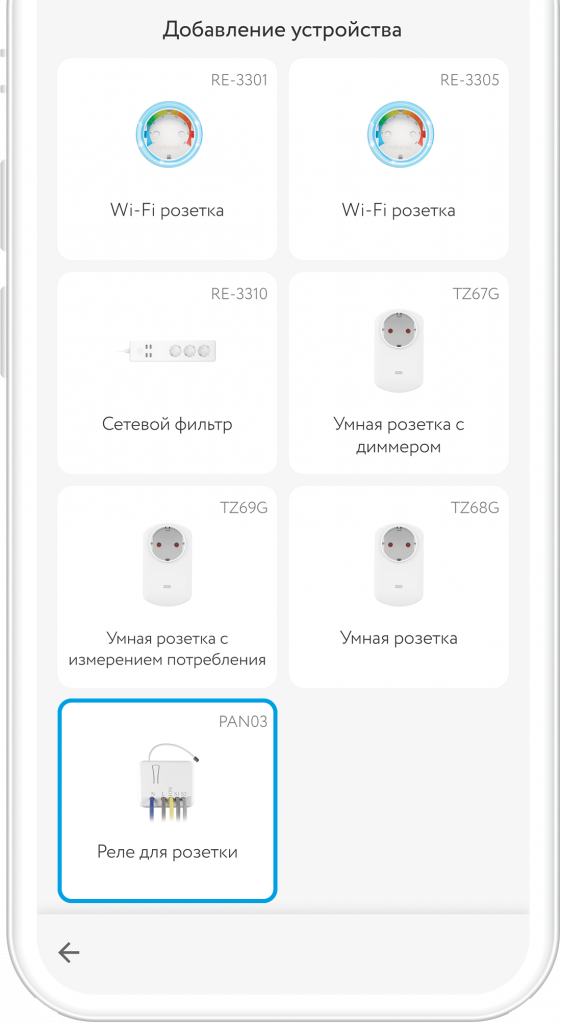Tap the TZ69G smart plug image

point(167,564)
